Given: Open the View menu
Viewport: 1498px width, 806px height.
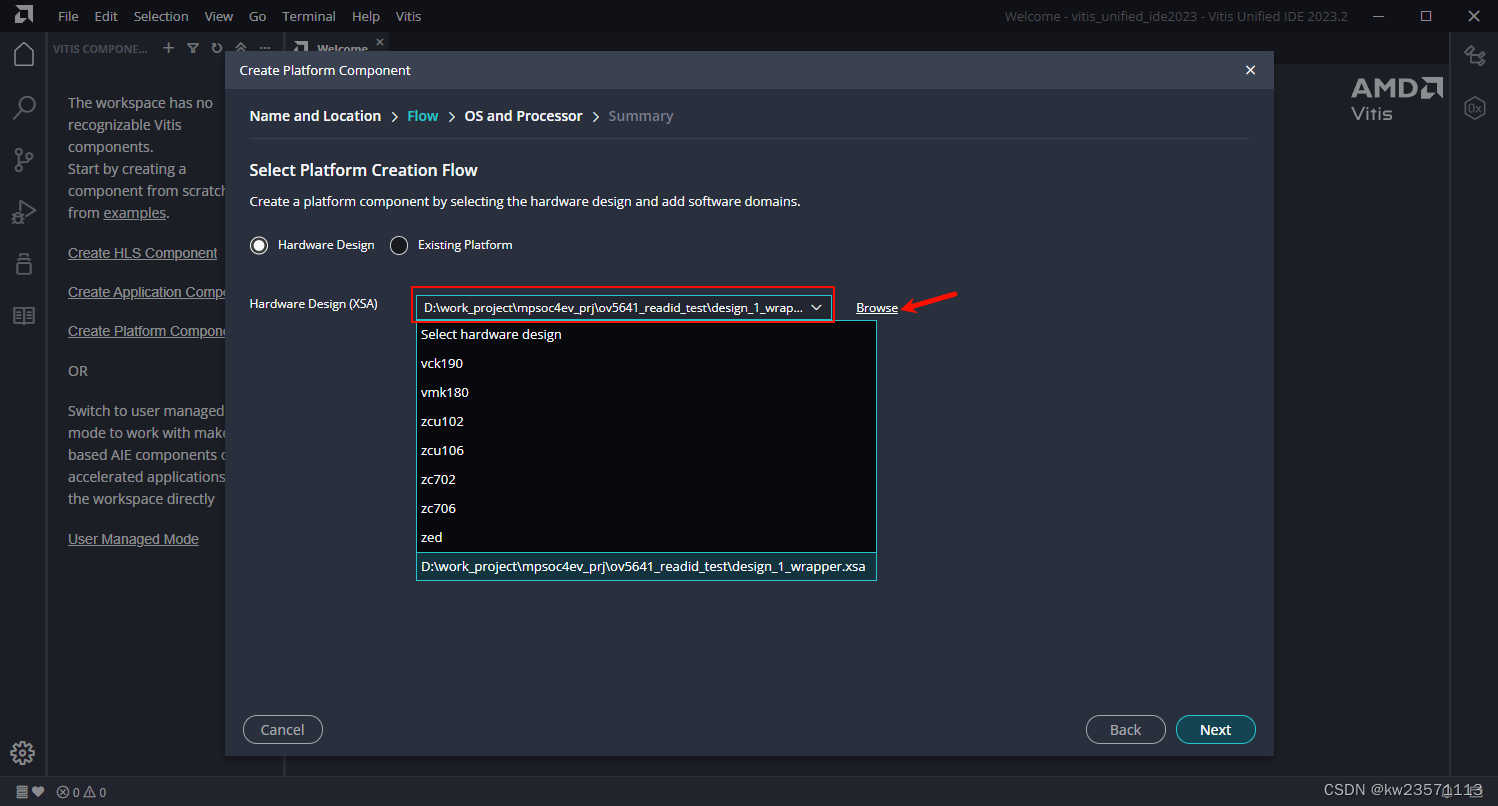Looking at the screenshot, I should tap(218, 16).
